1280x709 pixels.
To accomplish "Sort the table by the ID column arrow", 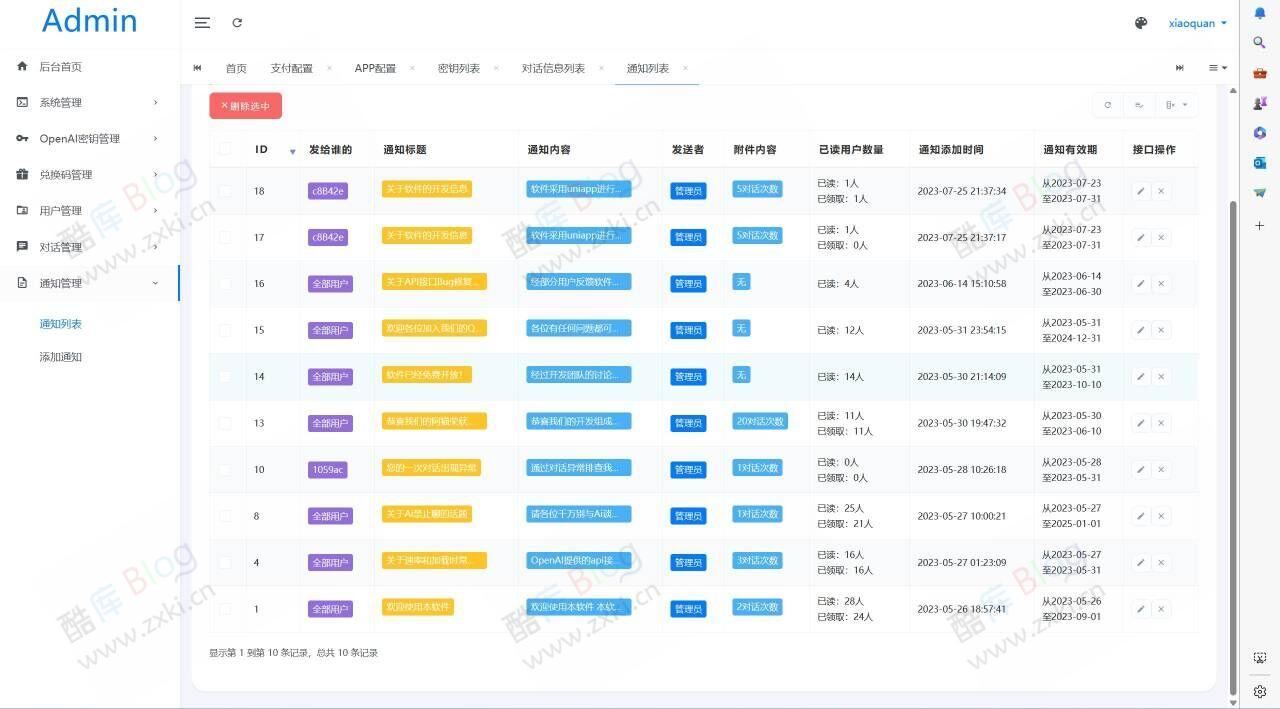I will point(291,152).
